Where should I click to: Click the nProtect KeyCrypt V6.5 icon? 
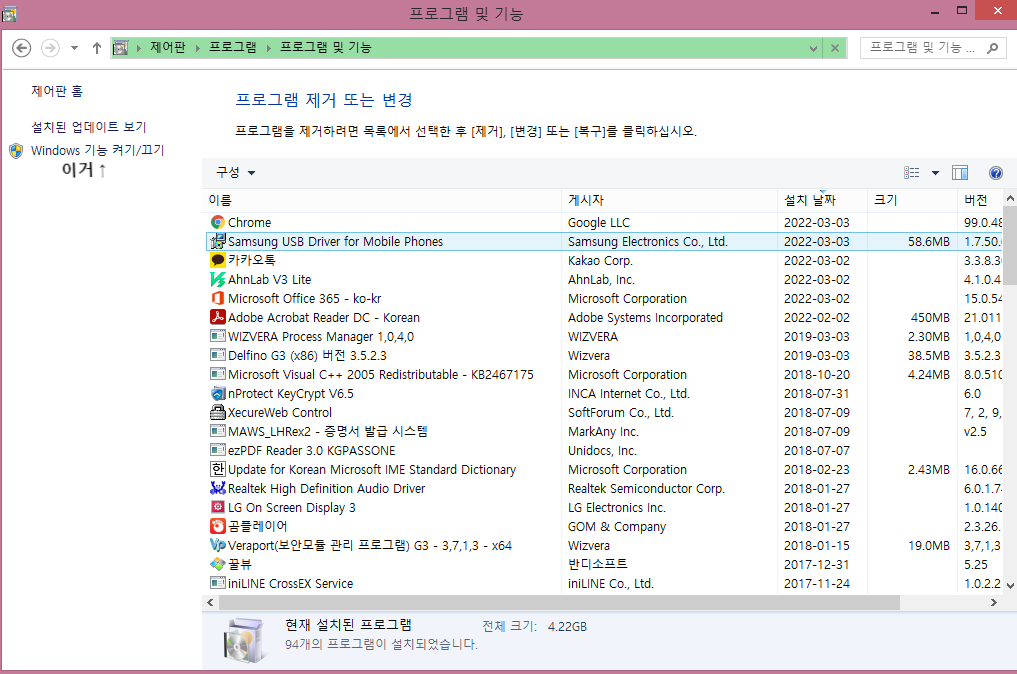(218, 393)
